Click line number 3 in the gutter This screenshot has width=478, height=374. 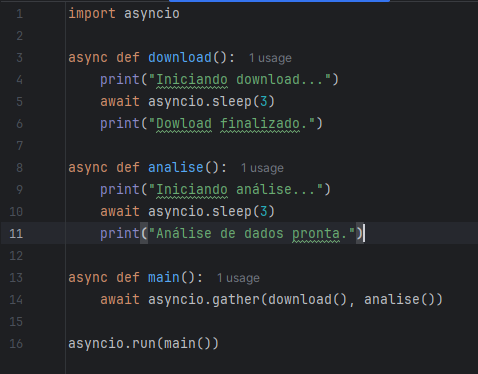click(19, 58)
